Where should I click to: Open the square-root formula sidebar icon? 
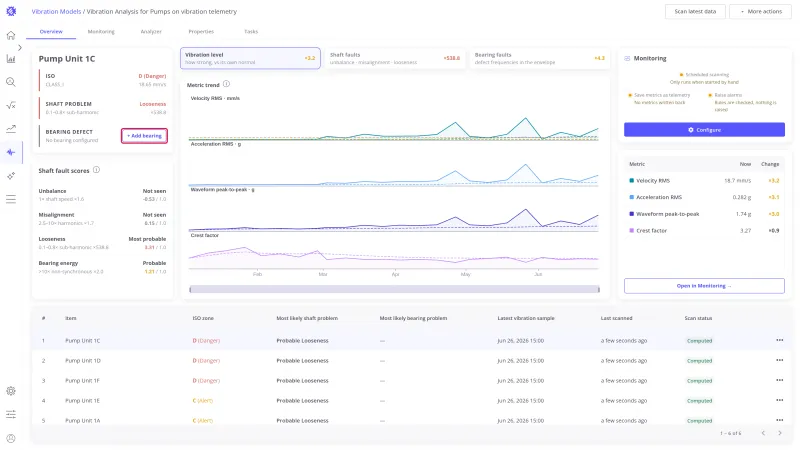11,105
